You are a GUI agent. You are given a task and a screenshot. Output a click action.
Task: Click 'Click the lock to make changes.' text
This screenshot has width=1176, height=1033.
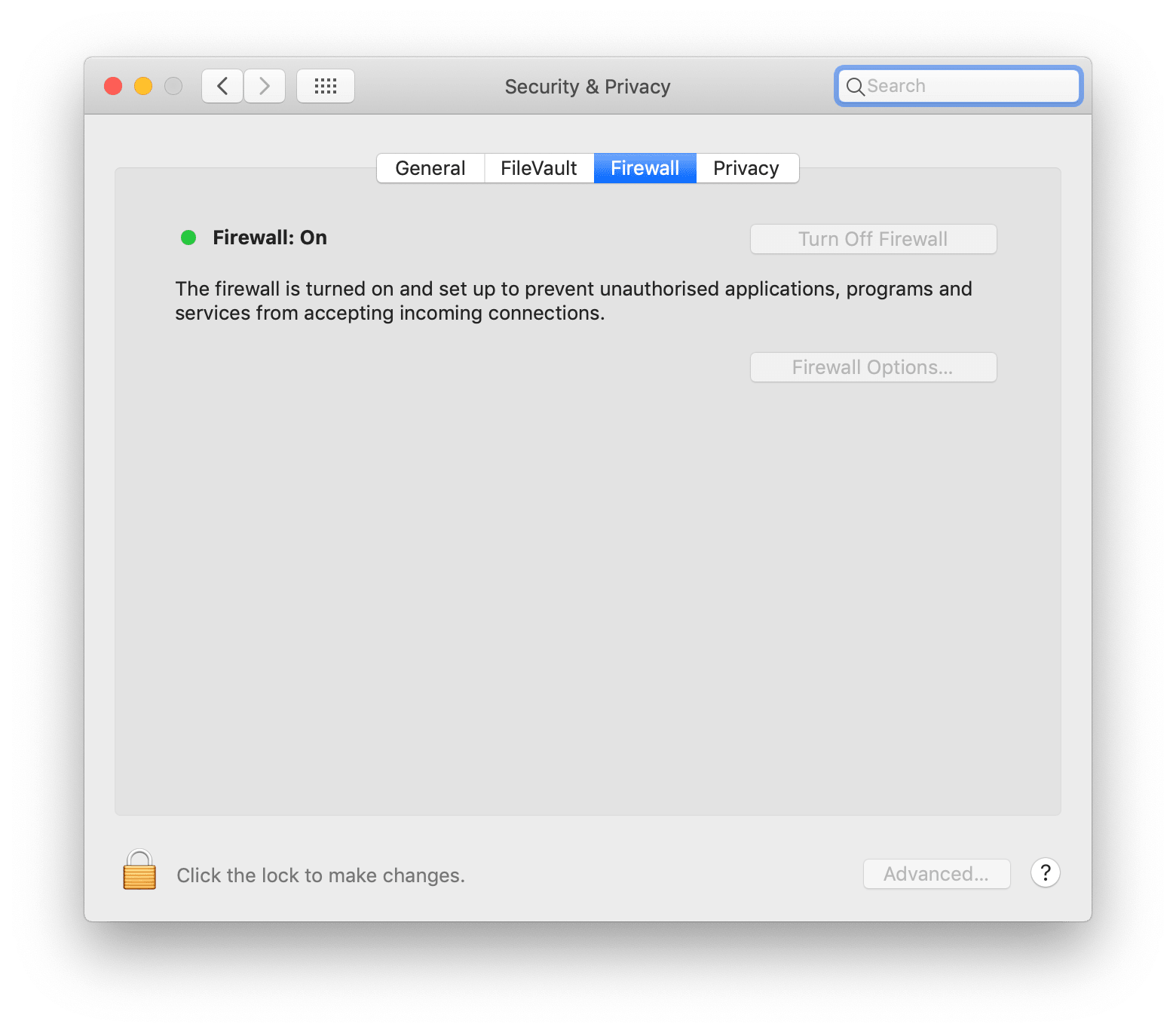click(x=321, y=875)
